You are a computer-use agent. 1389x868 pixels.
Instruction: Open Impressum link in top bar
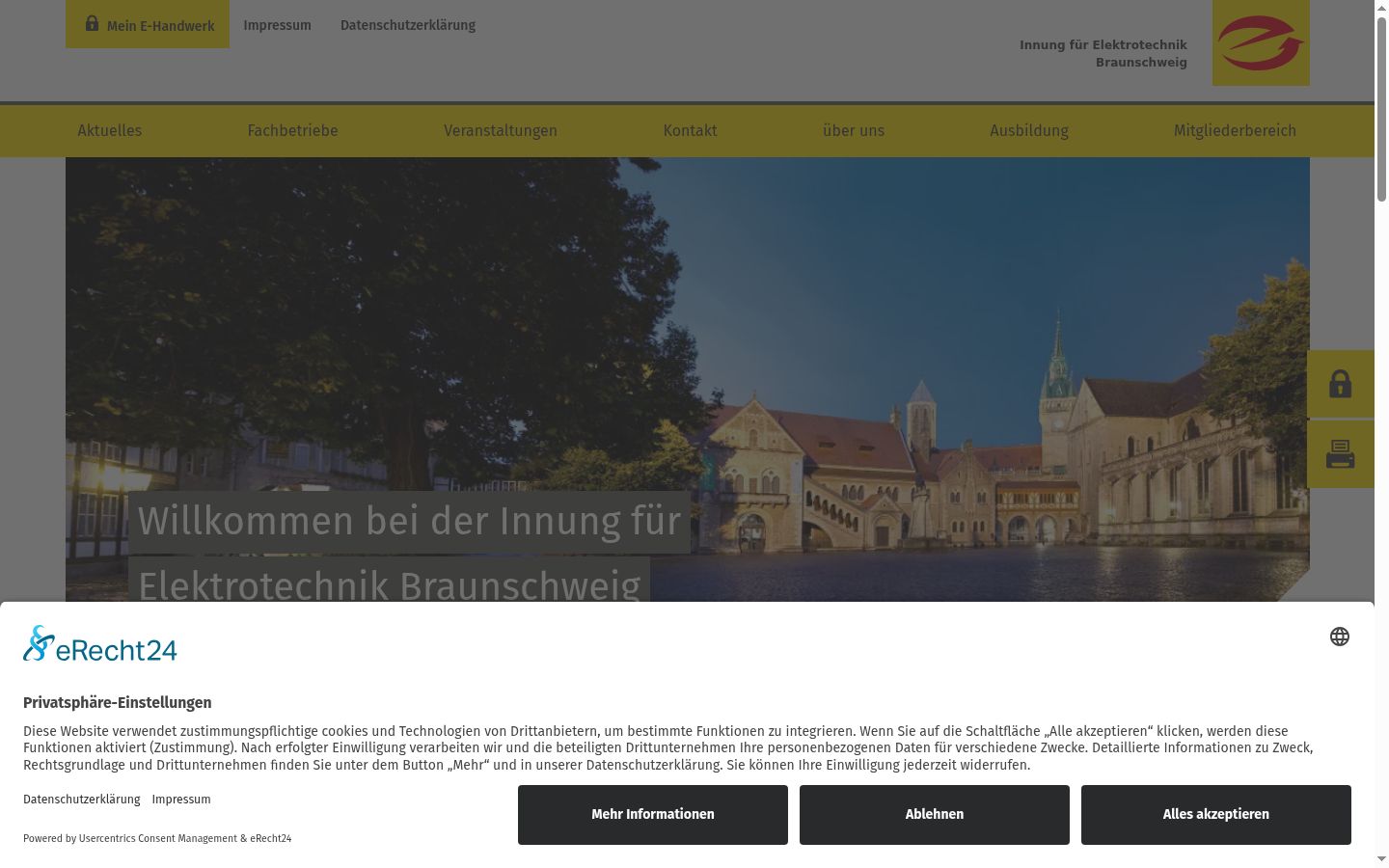(277, 25)
